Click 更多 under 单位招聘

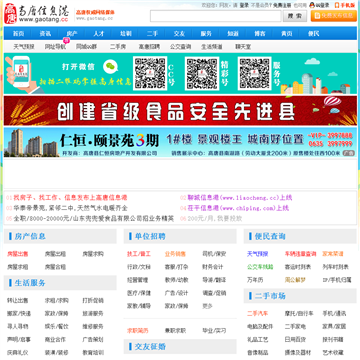(208, 306)
